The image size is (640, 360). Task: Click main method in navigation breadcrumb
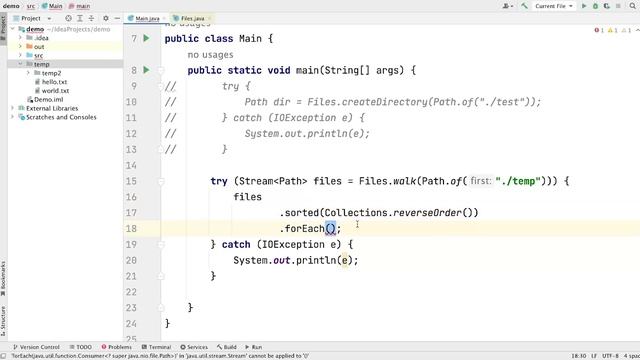[x=79, y=6]
